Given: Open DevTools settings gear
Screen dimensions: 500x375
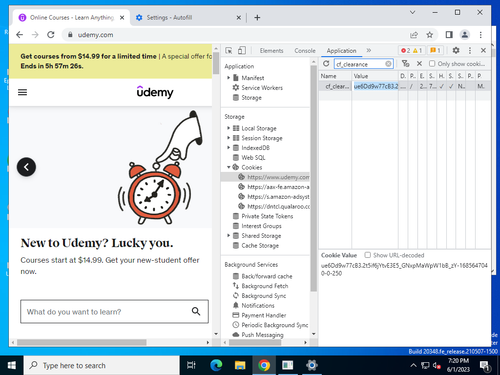Looking at the screenshot, I should pos(456,50).
